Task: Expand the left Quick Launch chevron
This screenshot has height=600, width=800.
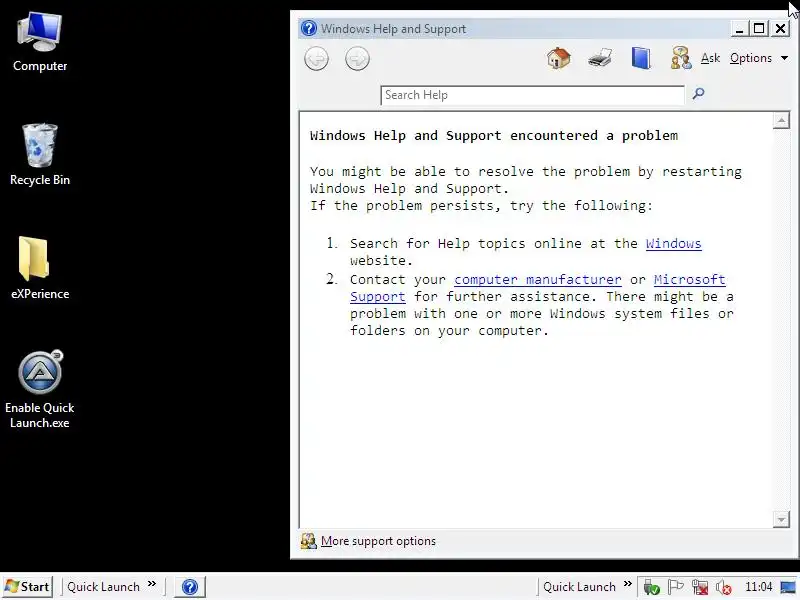Action: 152,584
